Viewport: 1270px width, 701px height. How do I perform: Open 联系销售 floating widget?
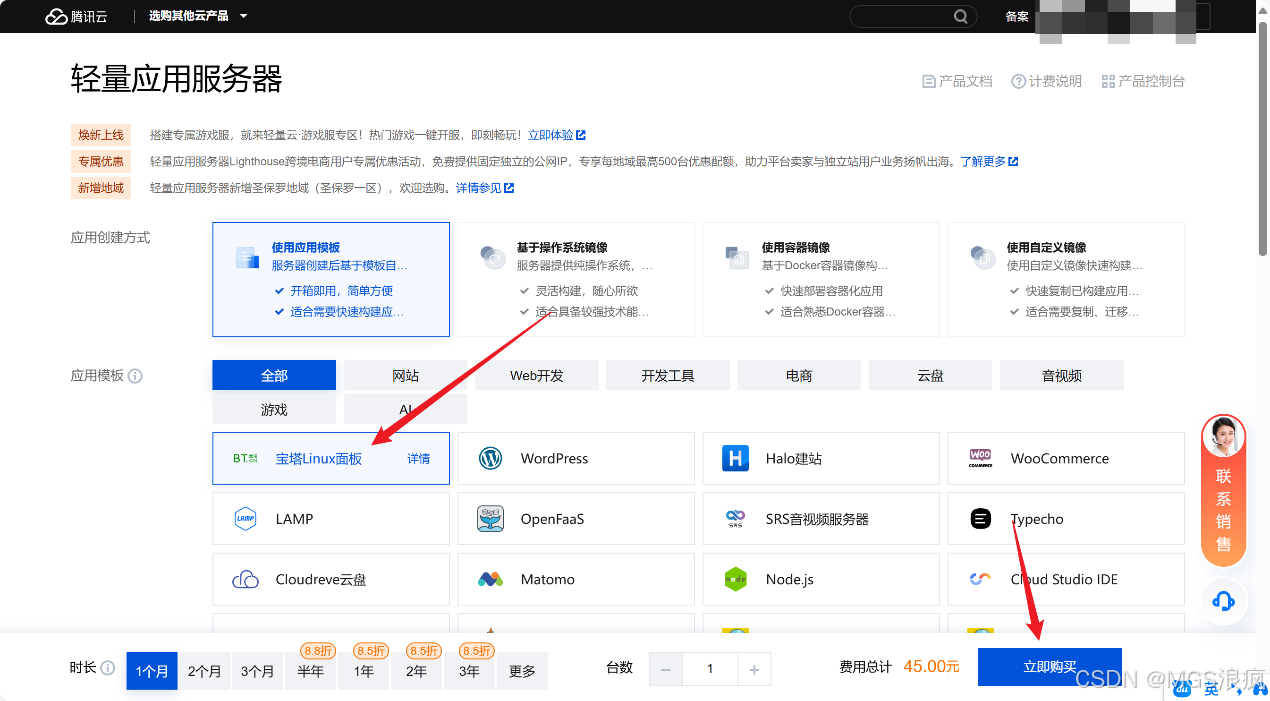[x=1223, y=490]
